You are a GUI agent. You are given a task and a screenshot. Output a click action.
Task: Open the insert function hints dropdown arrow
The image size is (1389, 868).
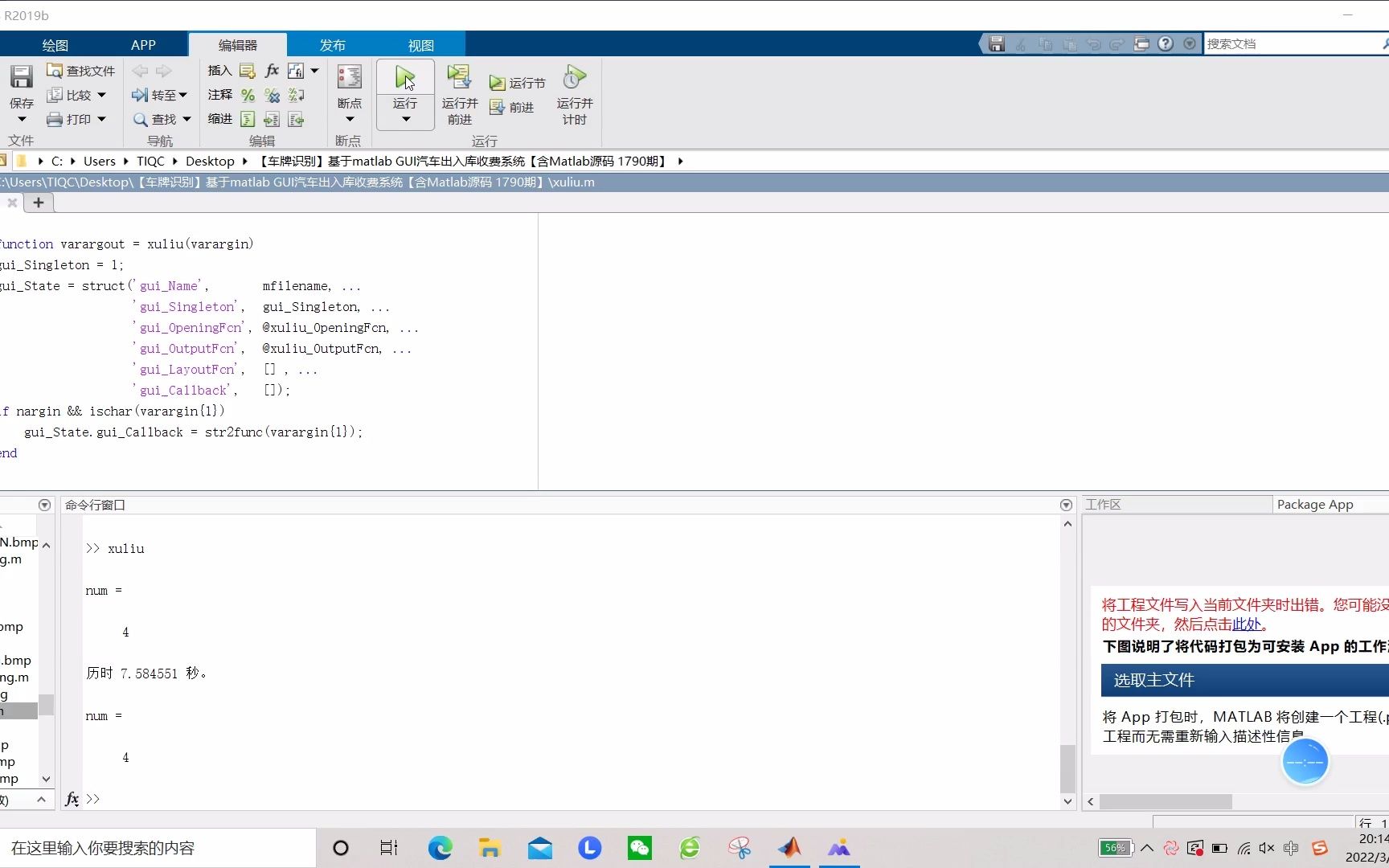click(x=314, y=71)
